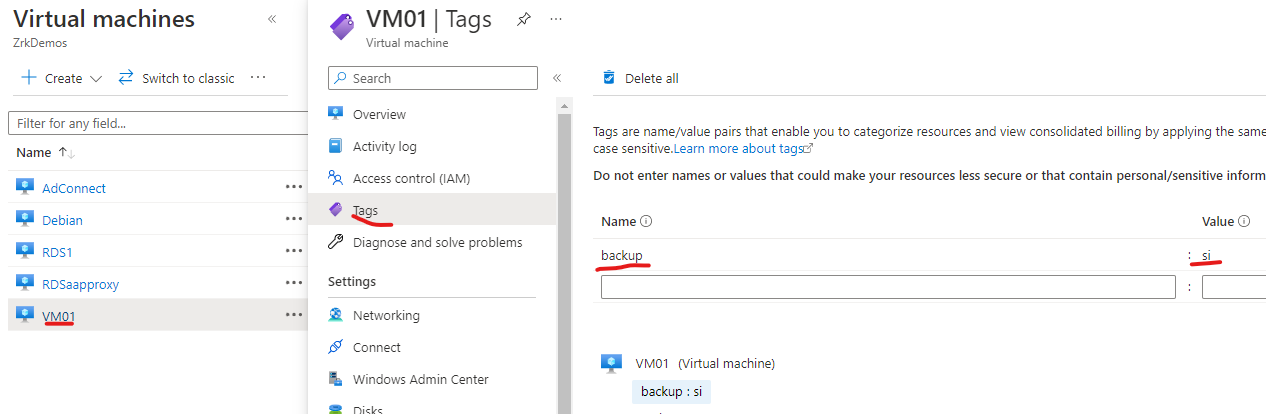Click the RDSaapproxy VM icon
The height and width of the screenshot is (414, 1266).
point(26,284)
